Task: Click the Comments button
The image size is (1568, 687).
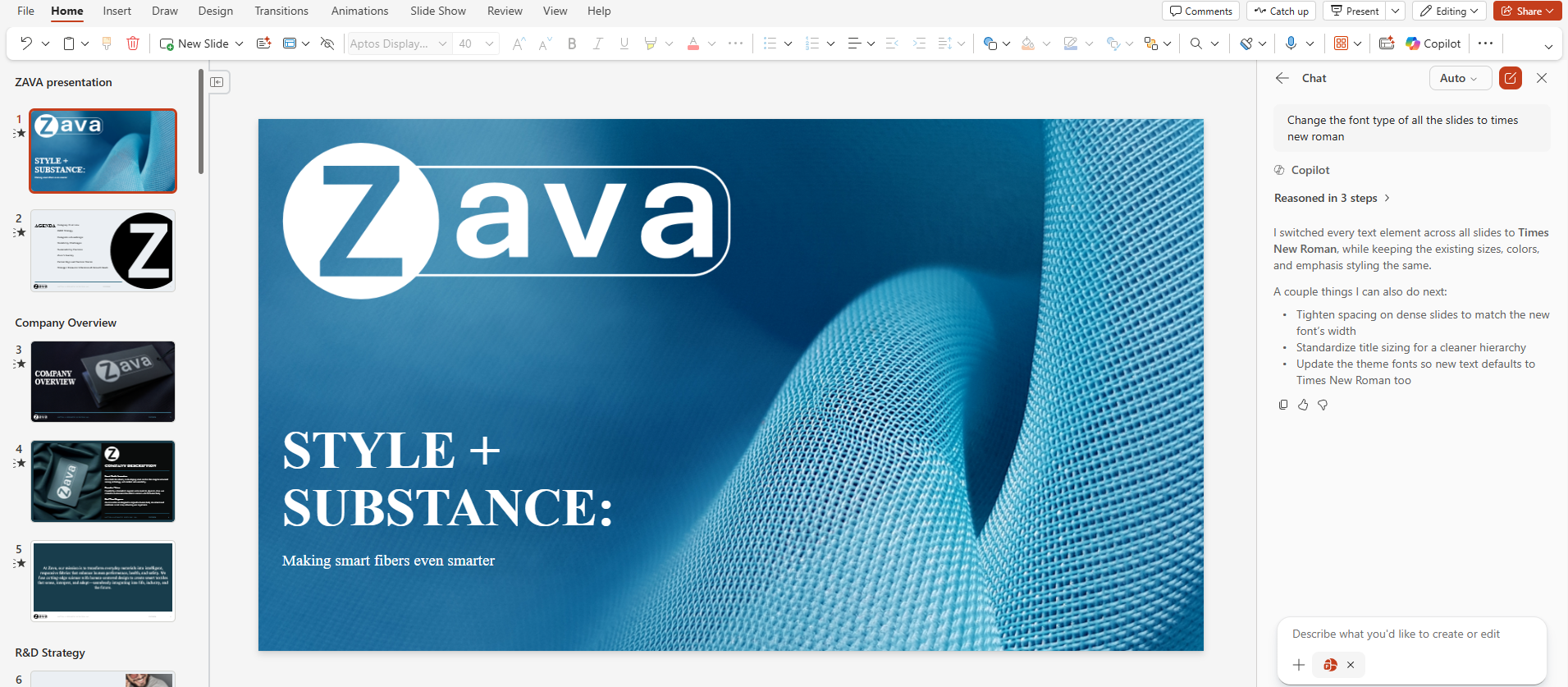Action: click(x=1201, y=11)
